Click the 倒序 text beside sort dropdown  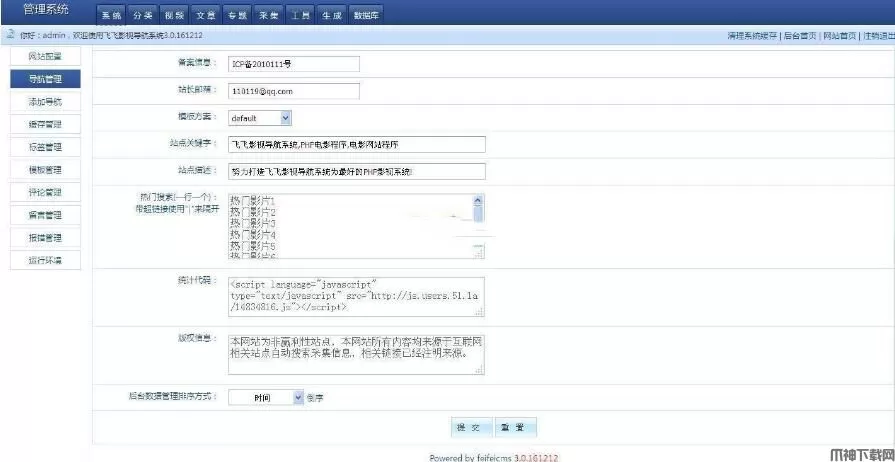pyautogui.click(x=315, y=398)
